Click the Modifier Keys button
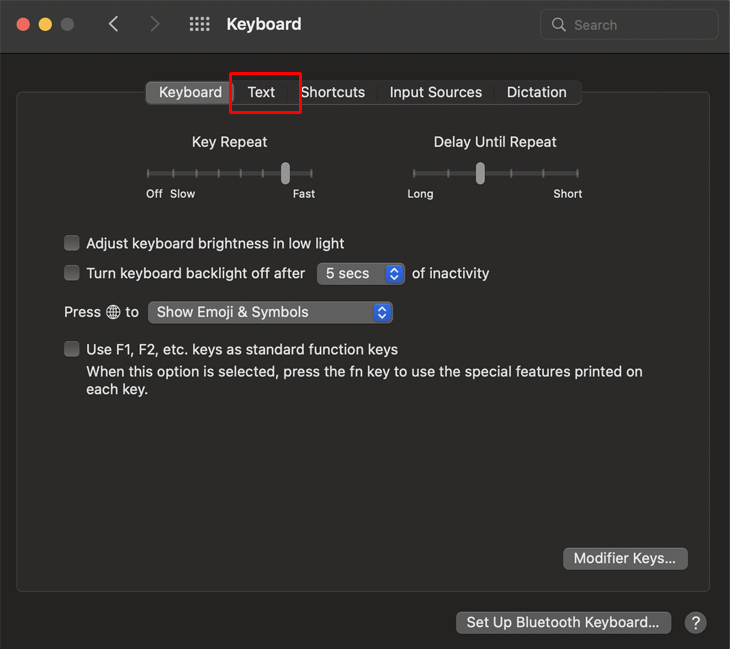Viewport: 730px width, 649px height. tap(625, 558)
